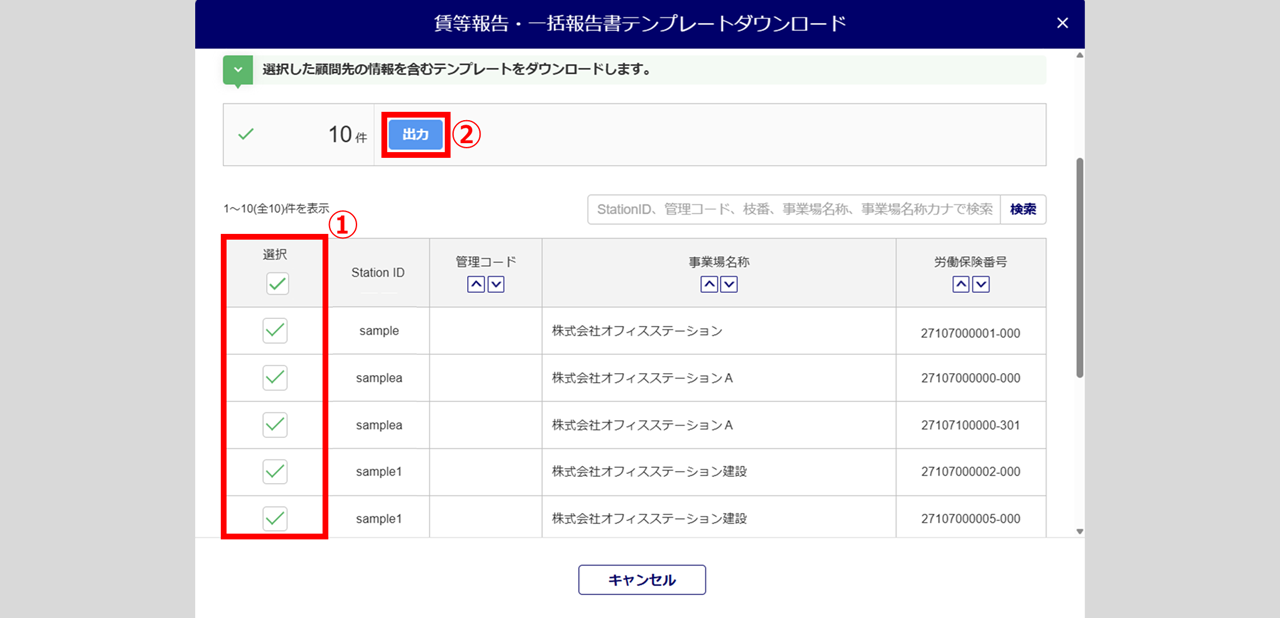The width and height of the screenshot is (1280, 618).
Task: Sort 事業場名称 column descending
Action: 729,284
